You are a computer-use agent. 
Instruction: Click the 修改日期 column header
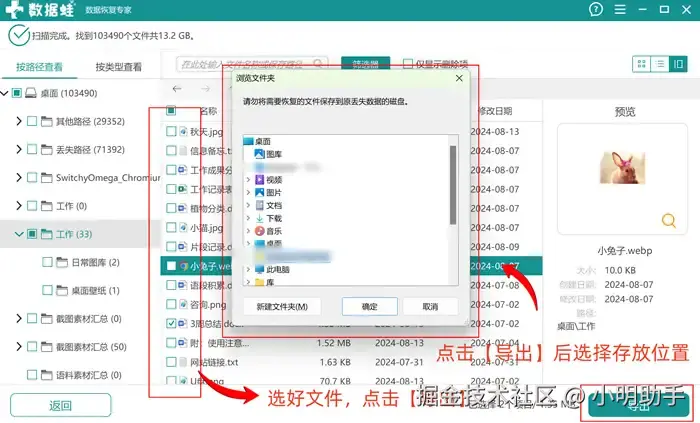click(495, 111)
